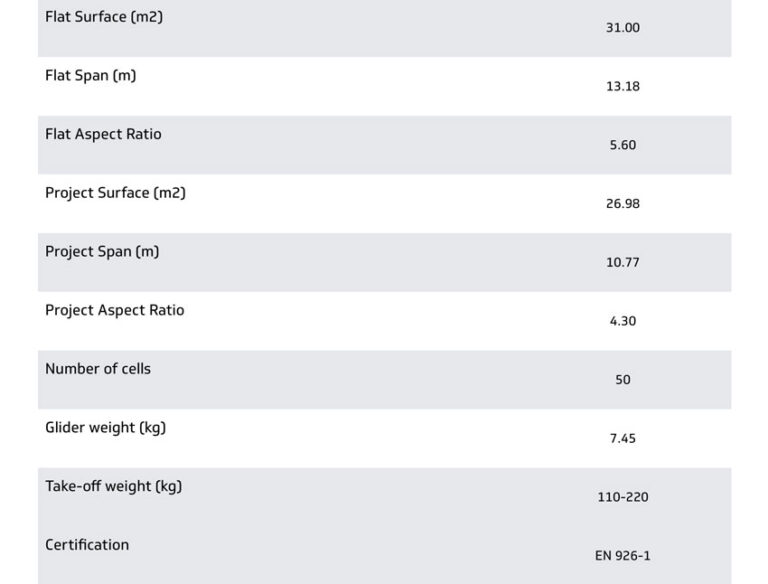768x584 pixels.
Task: Click the Flat Span (m) label
Action: 91,76
